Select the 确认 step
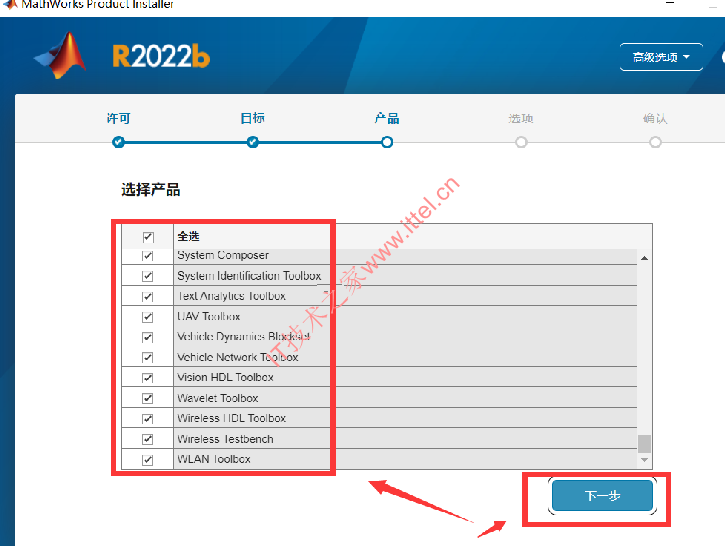725x546 pixels. (655, 119)
